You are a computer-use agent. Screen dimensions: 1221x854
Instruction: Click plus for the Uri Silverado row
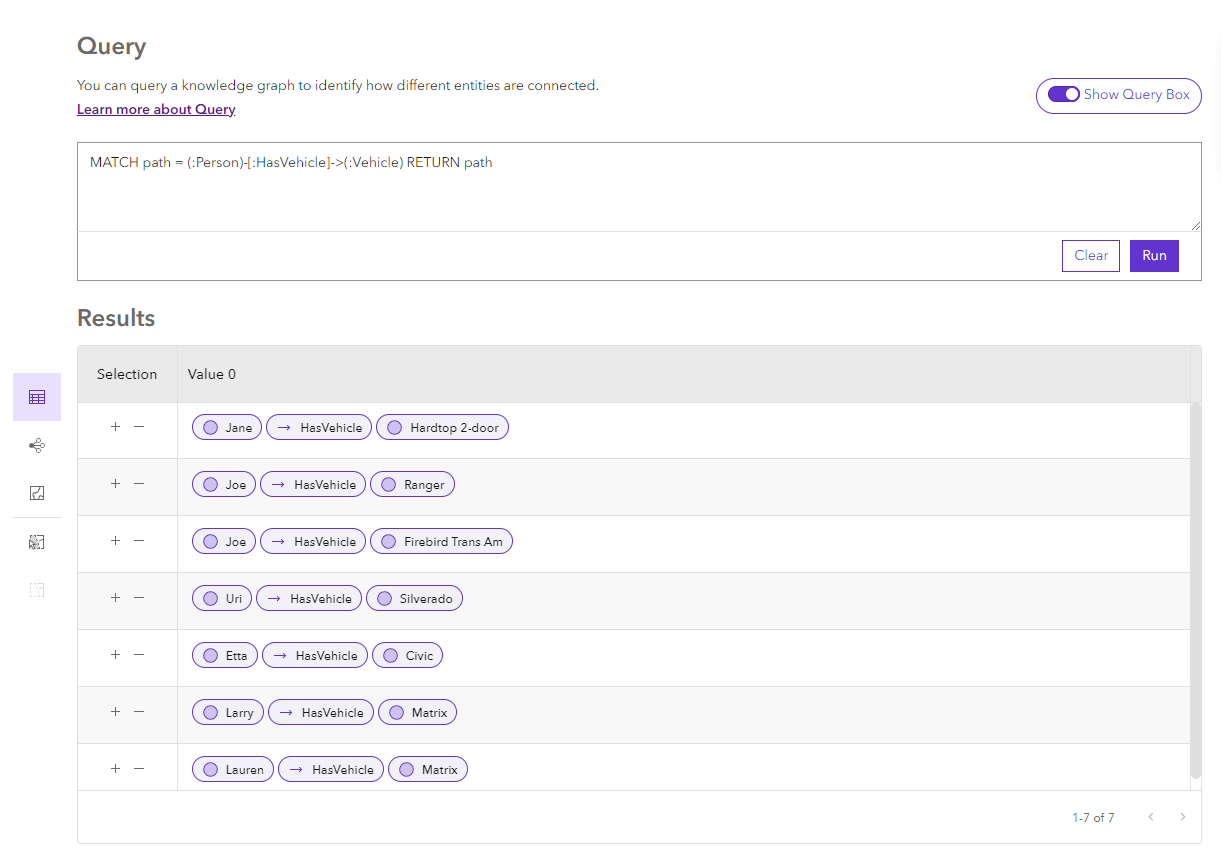pos(115,597)
